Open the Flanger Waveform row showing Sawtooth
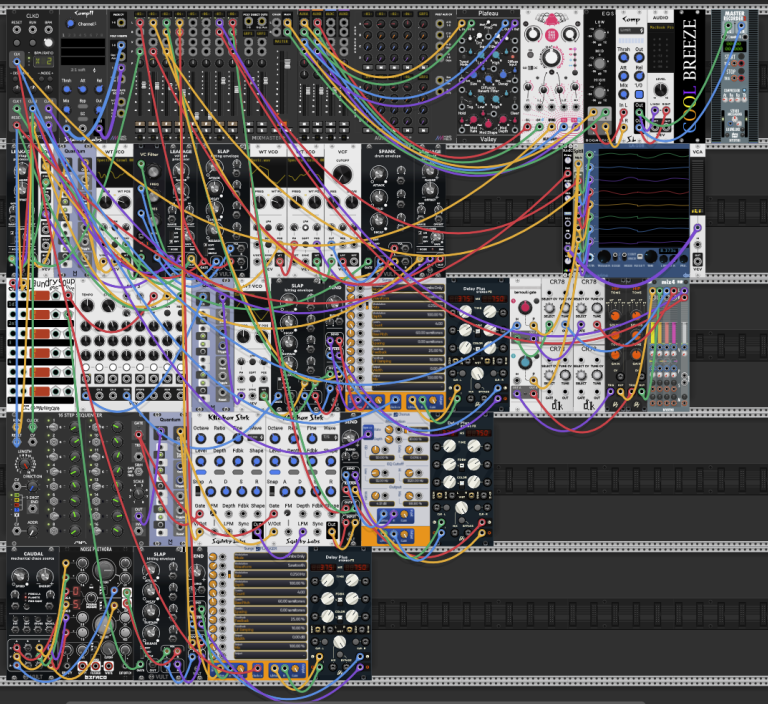The image size is (768, 704). pyautogui.click(x=269, y=566)
